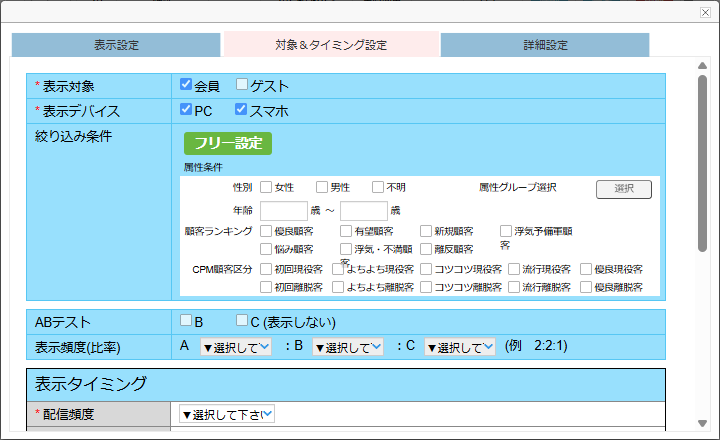
Task: Select the 対象&タイミング設定 tab
Action: (331, 45)
